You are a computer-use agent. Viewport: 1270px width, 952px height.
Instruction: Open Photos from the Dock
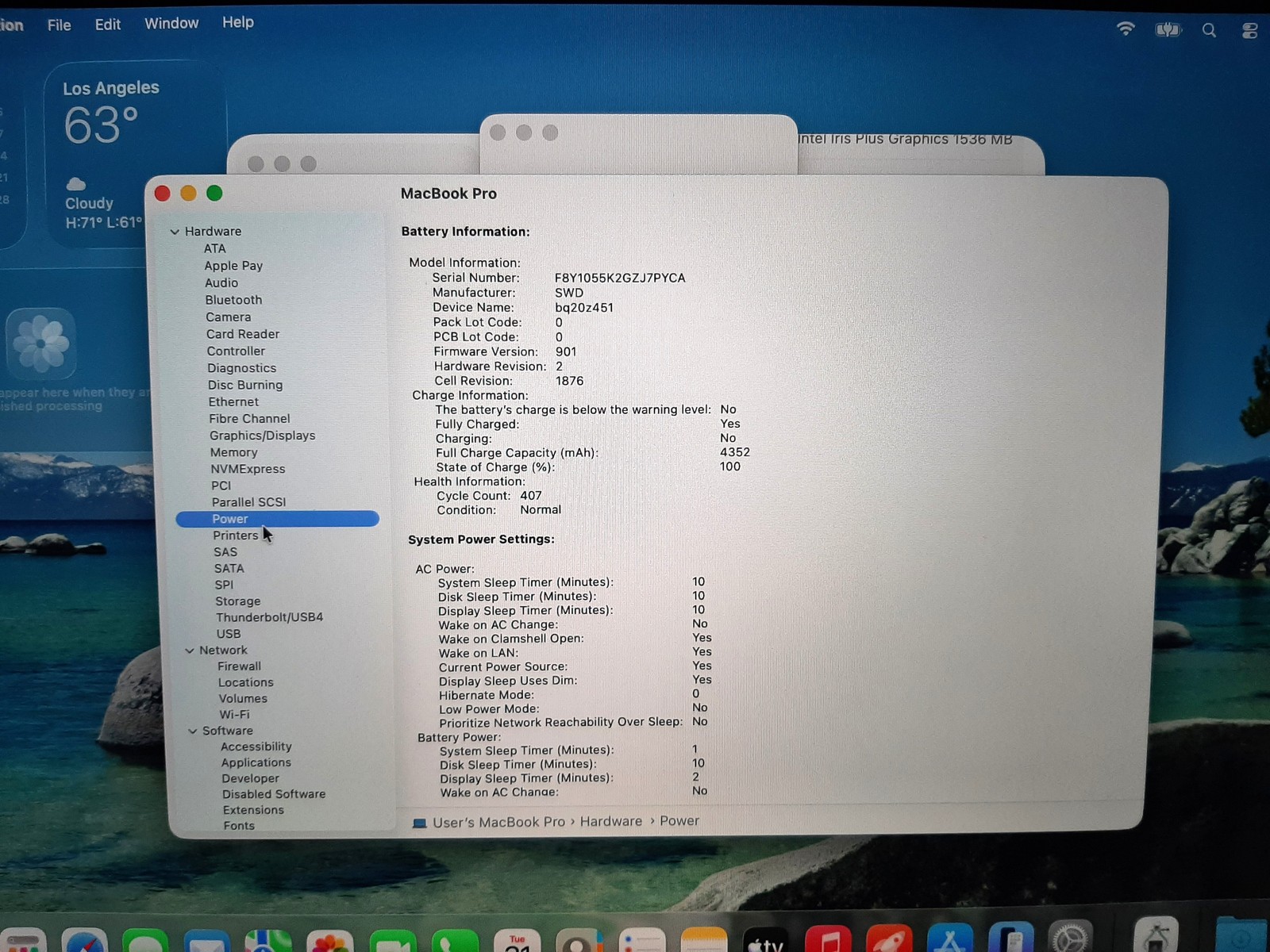(329, 941)
